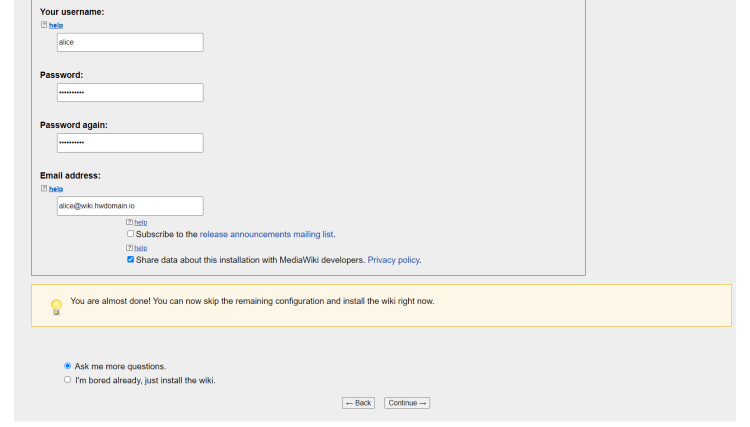Open the help text link under Your username
Screen dimensions: 750x427
pos(56,25)
